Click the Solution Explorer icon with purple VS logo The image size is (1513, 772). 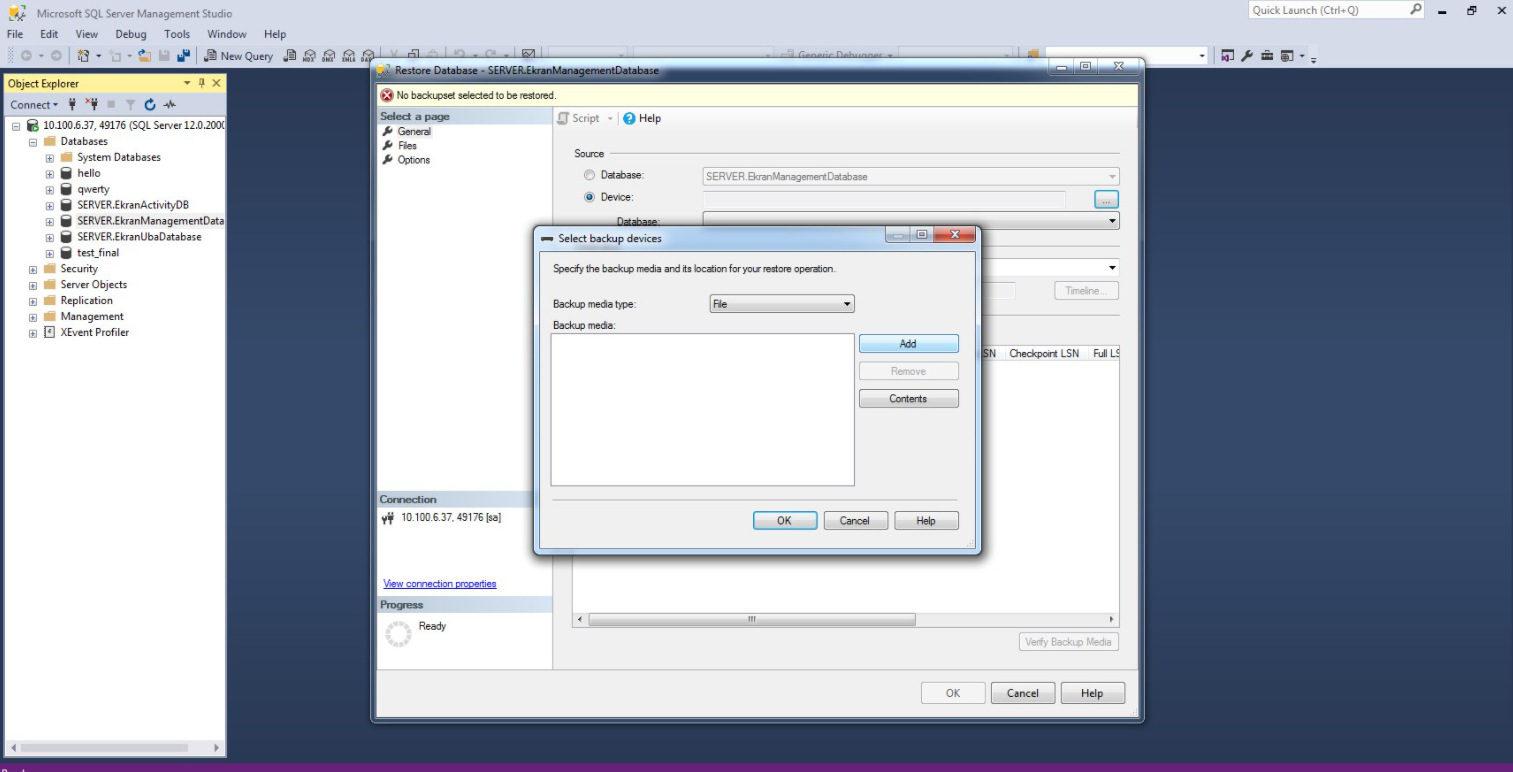point(1229,56)
